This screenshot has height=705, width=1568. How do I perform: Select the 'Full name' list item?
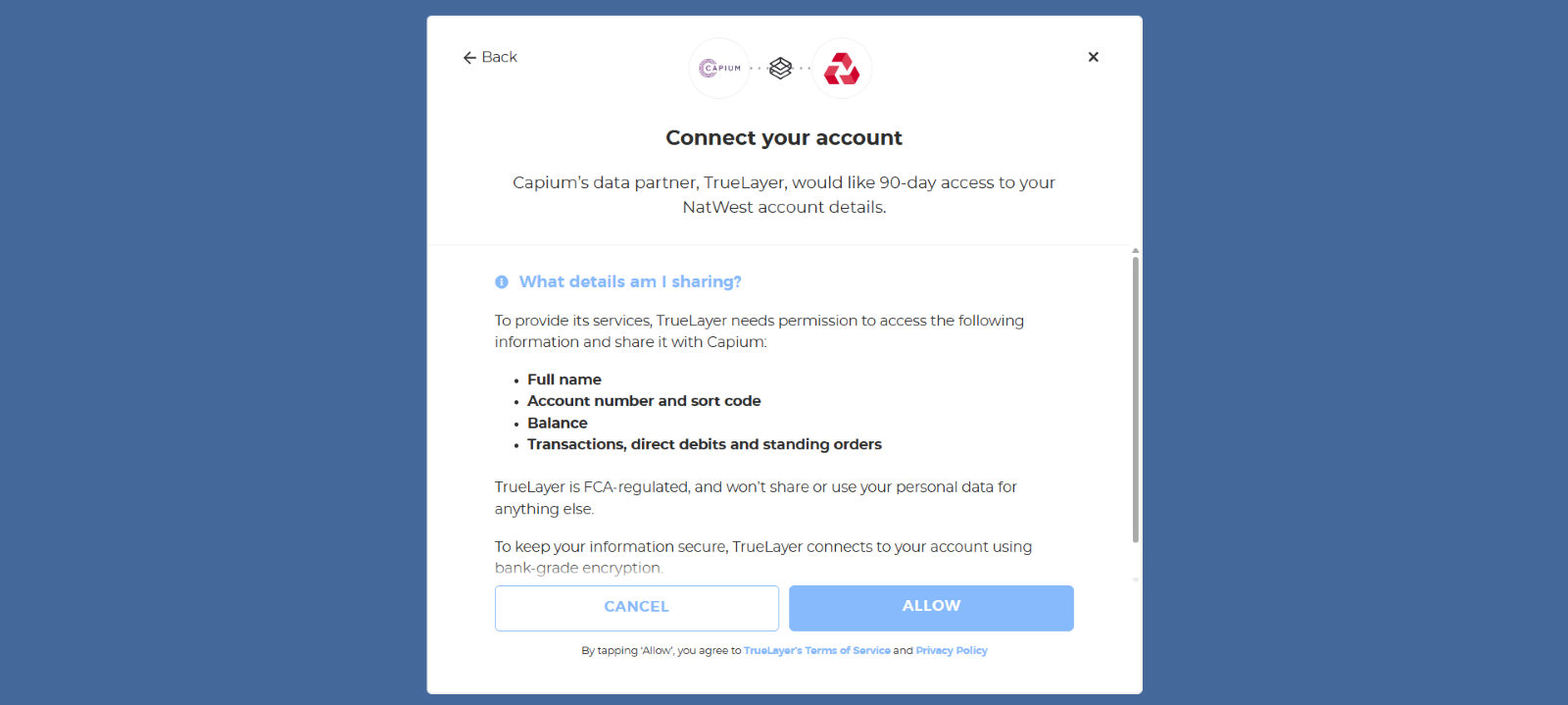pyautogui.click(x=564, y=379)
